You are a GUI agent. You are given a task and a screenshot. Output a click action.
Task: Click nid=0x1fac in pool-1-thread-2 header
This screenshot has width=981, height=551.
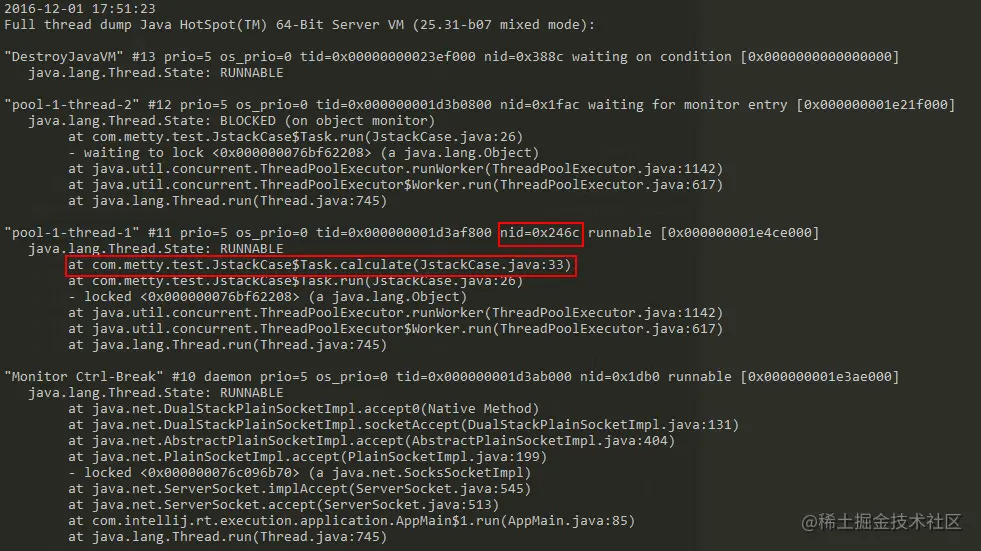[x=539, y=104]
